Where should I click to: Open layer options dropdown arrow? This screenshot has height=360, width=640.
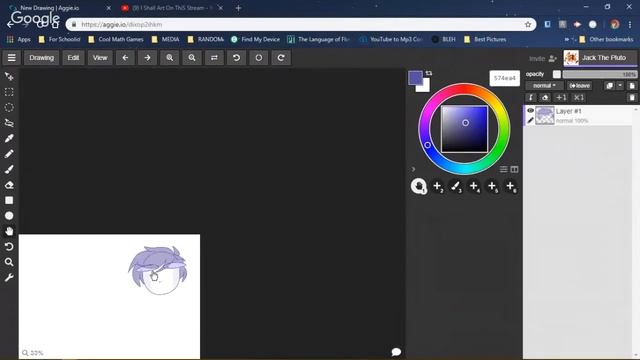pos(620,86)
